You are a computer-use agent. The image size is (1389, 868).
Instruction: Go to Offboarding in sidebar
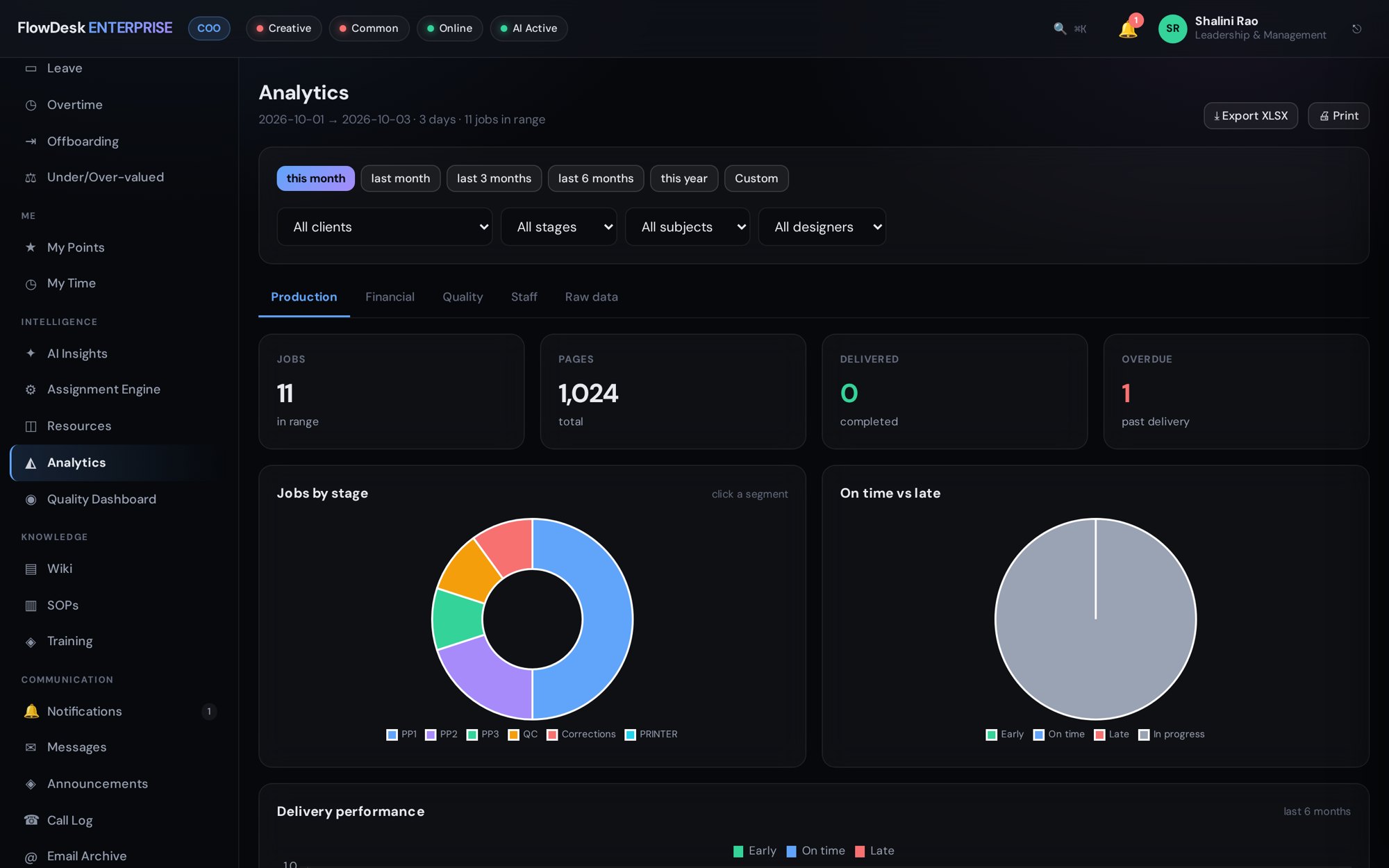pos(119,141)
